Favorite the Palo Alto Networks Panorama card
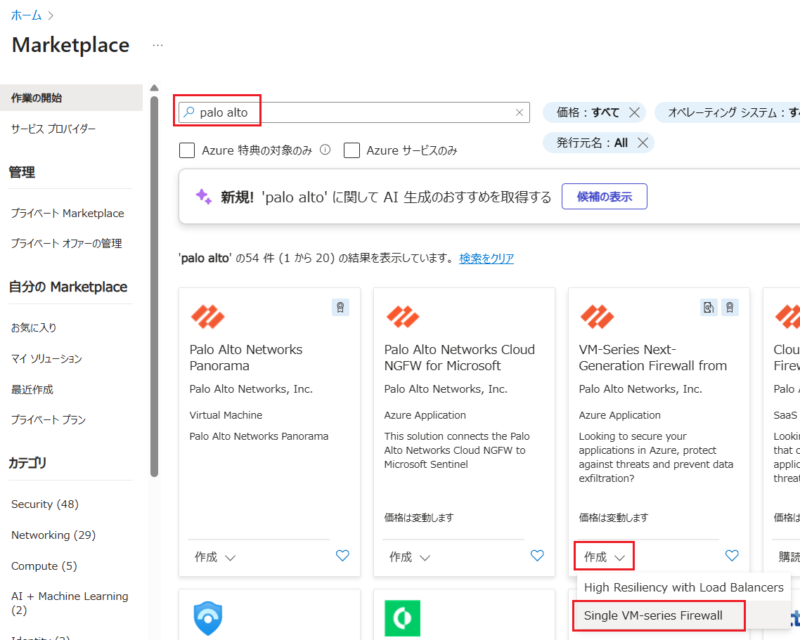 point(342,555)
